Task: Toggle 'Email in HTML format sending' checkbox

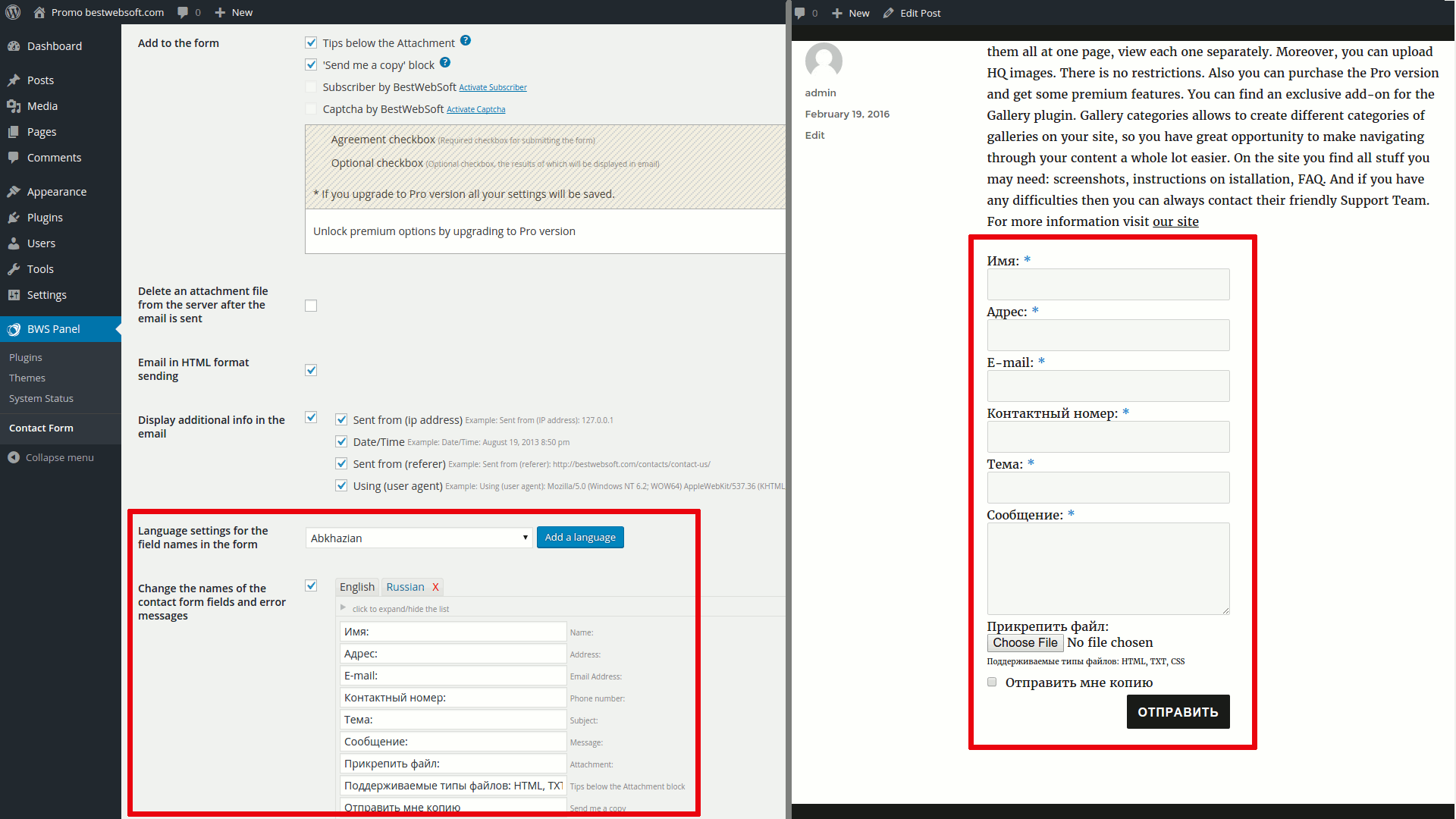Action: point(311,370)
